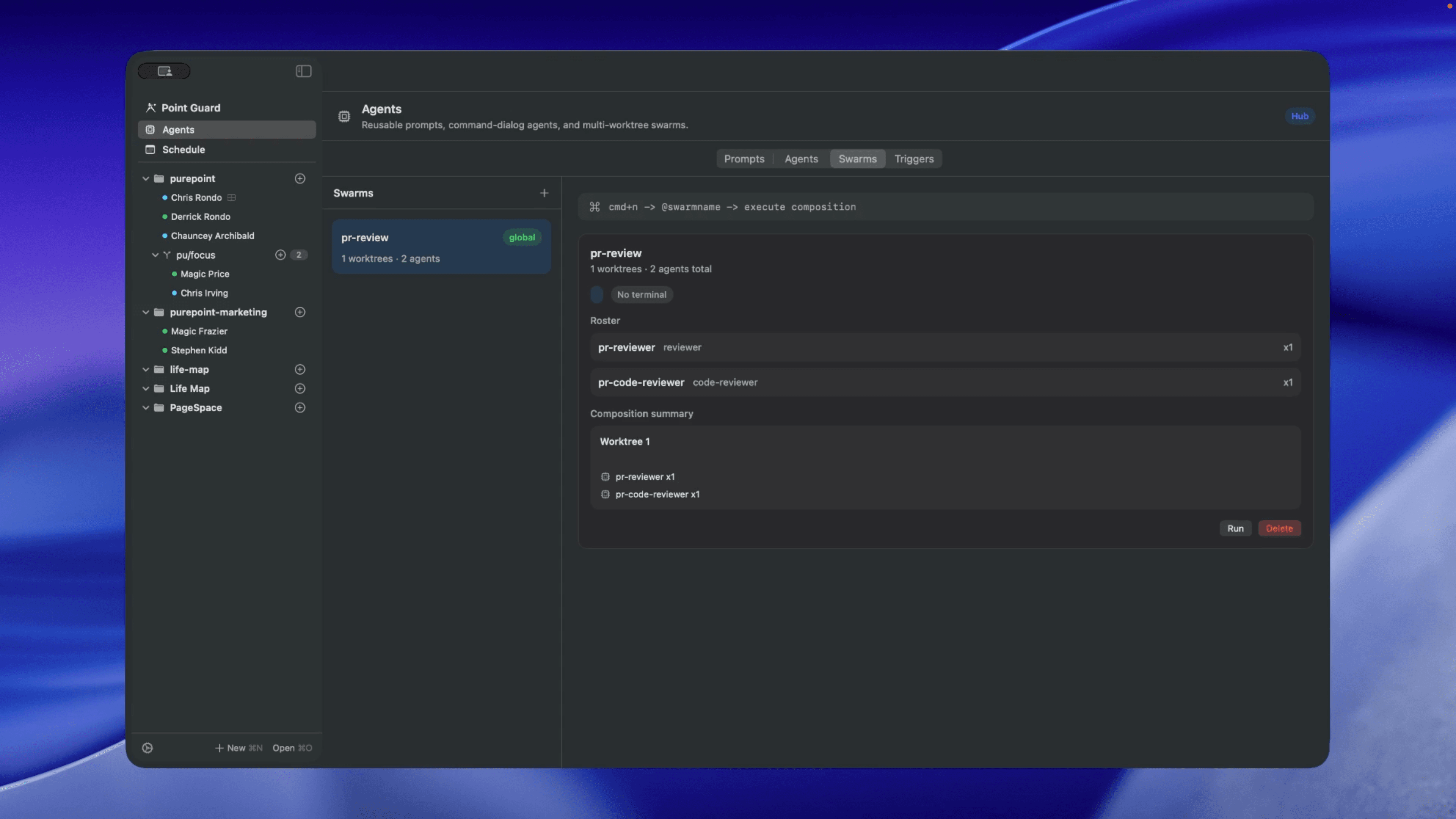The height and width of the screenshot is (819, 1456).
Task: Select the pr-review swarm card
Action: (x=441, y=247)
